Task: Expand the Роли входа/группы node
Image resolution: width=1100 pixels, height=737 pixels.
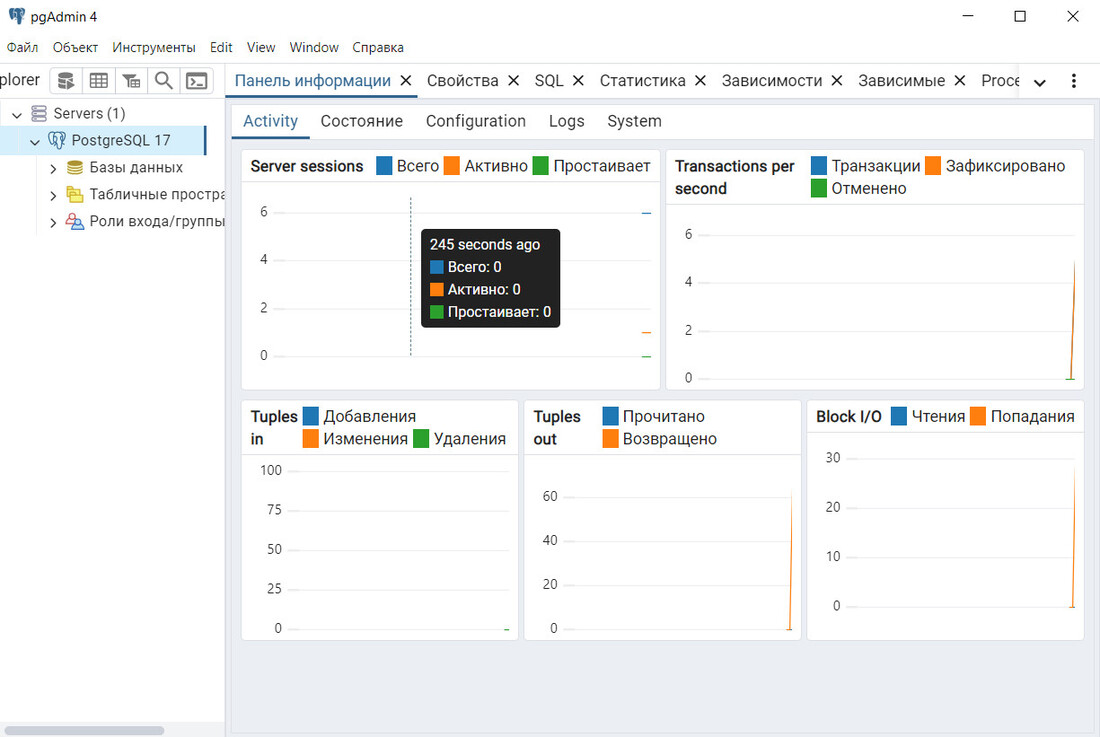Action: [53, 222]
